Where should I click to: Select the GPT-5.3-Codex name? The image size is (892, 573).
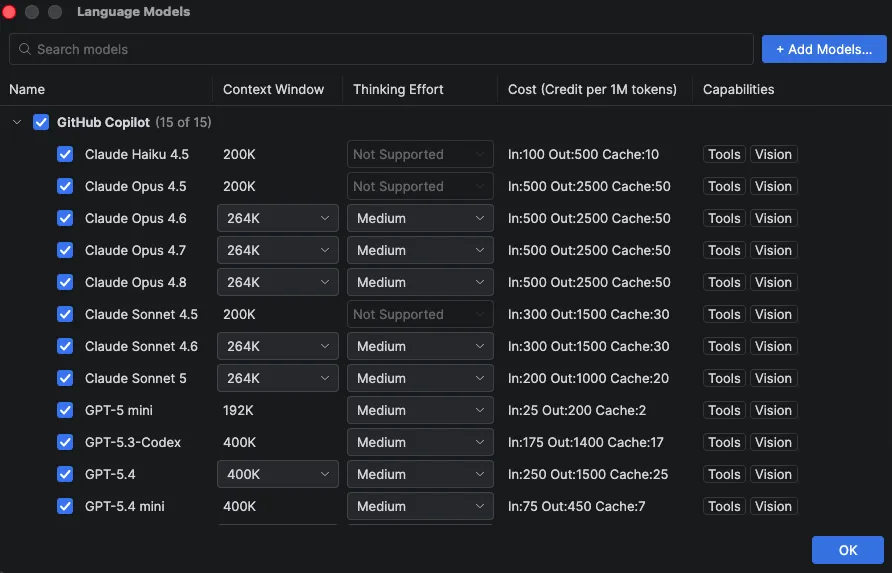(133, 442)
